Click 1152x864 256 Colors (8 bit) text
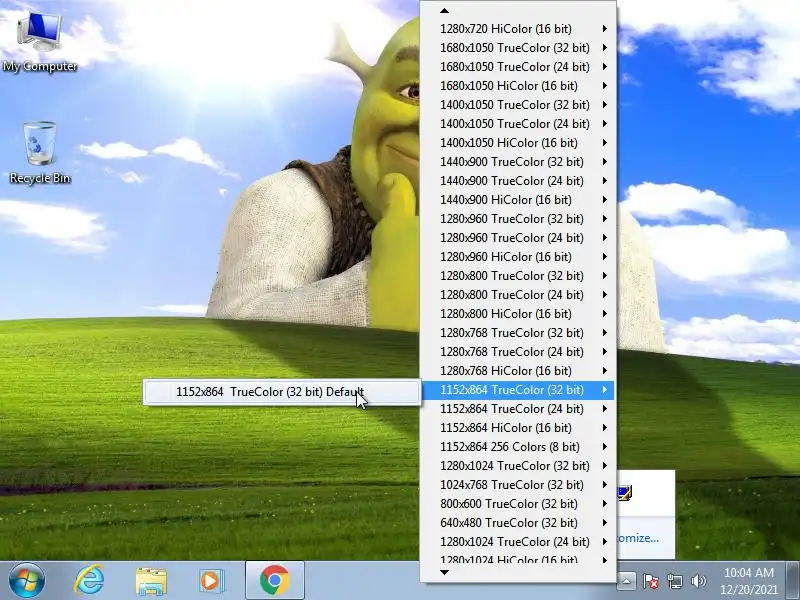 point(510,446)
